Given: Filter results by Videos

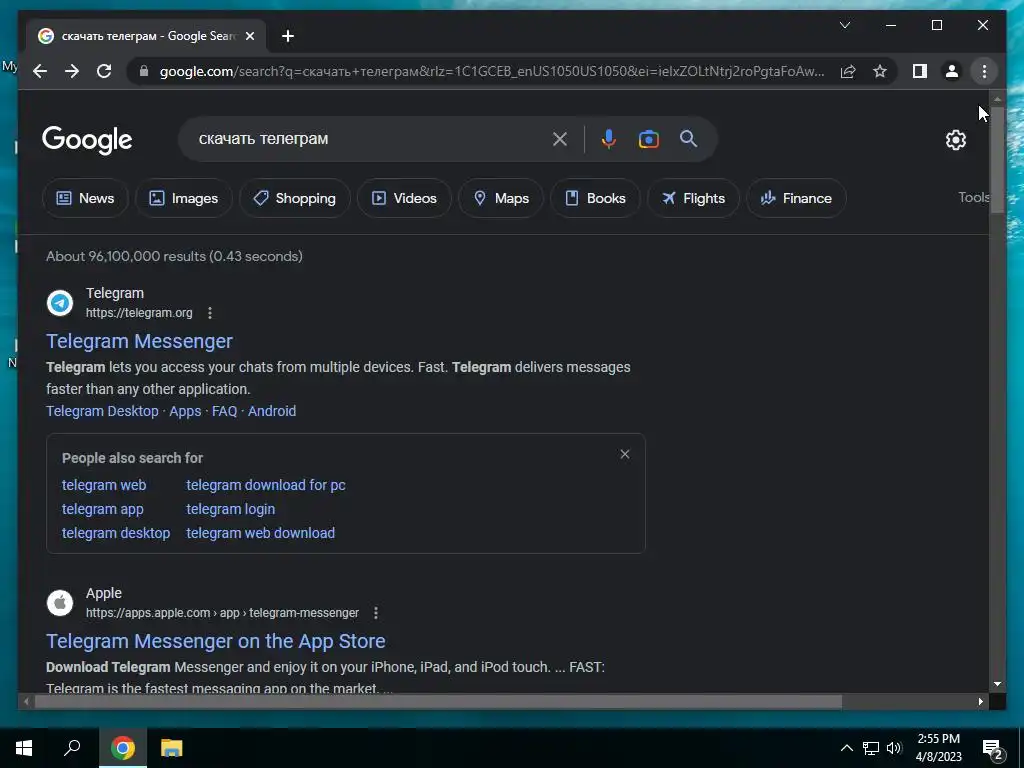Looking at the screenshot, I should [404, 198].
